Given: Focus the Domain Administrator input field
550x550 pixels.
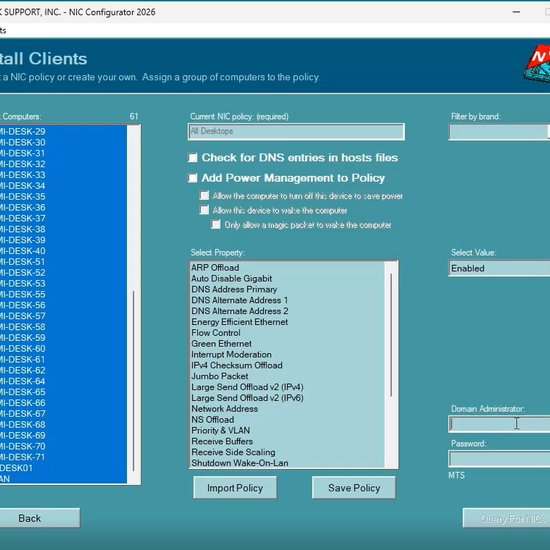Looking at the screenshot, I should [499, 424].
